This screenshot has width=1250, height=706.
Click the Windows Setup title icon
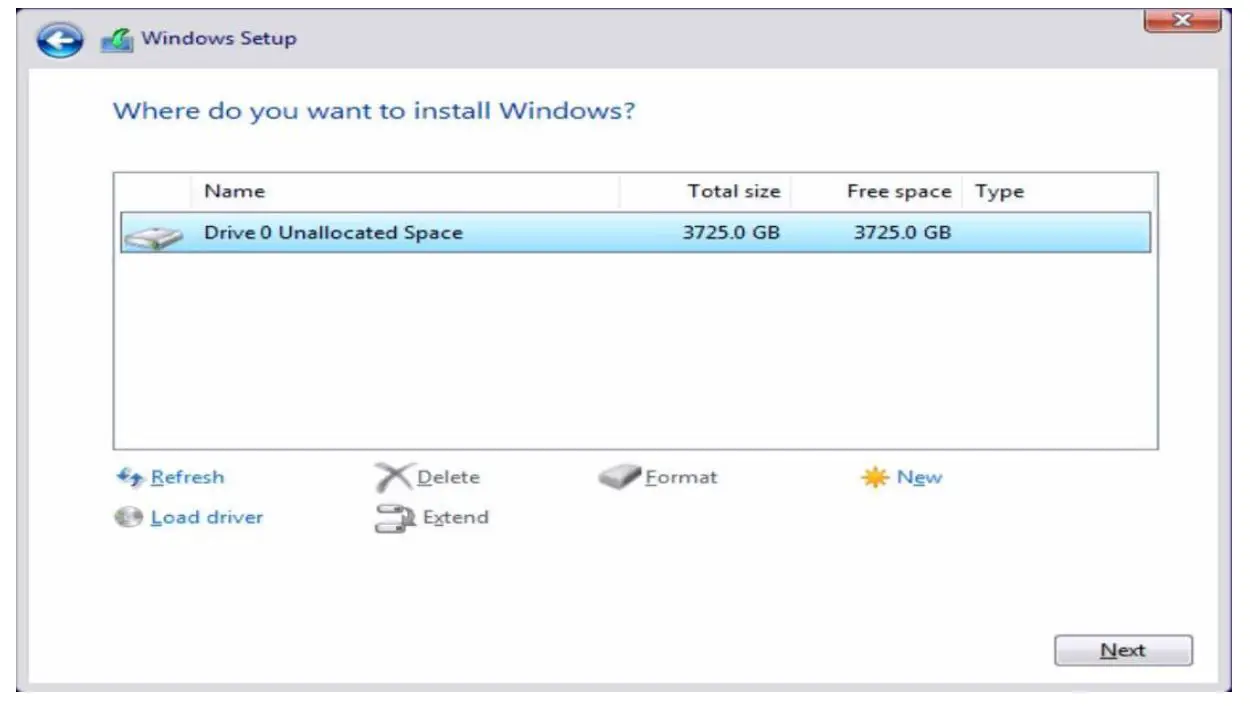pyautogui.click(x=116, y=40)
